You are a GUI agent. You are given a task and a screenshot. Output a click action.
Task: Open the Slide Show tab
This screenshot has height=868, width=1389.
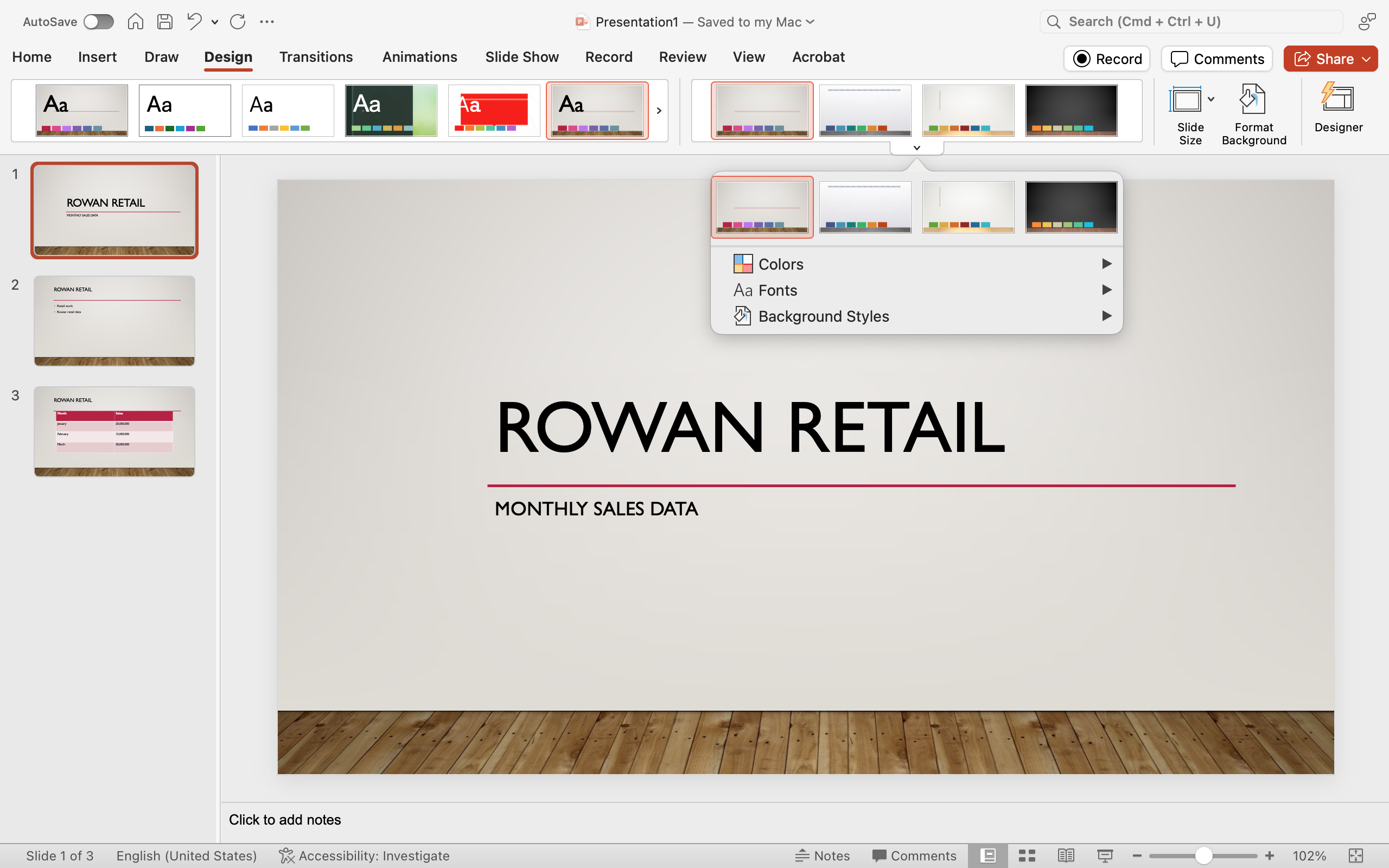(x=522, y=57)
